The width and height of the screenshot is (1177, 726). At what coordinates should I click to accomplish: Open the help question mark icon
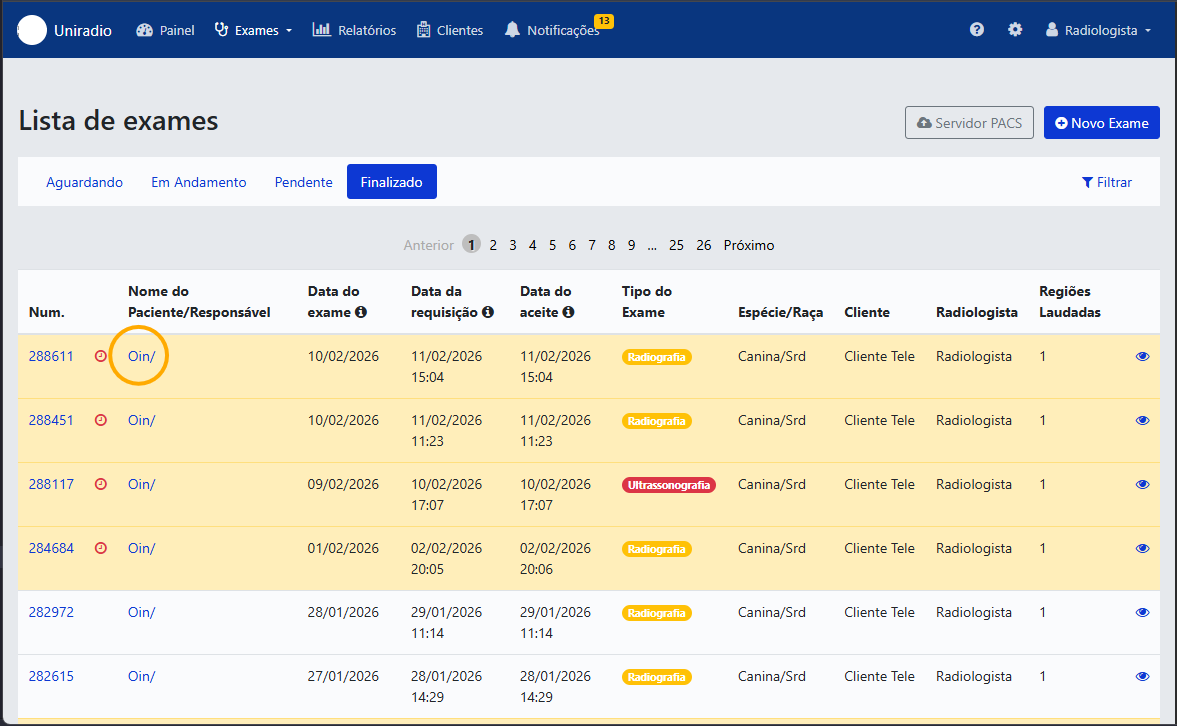[x=977, y=29]
